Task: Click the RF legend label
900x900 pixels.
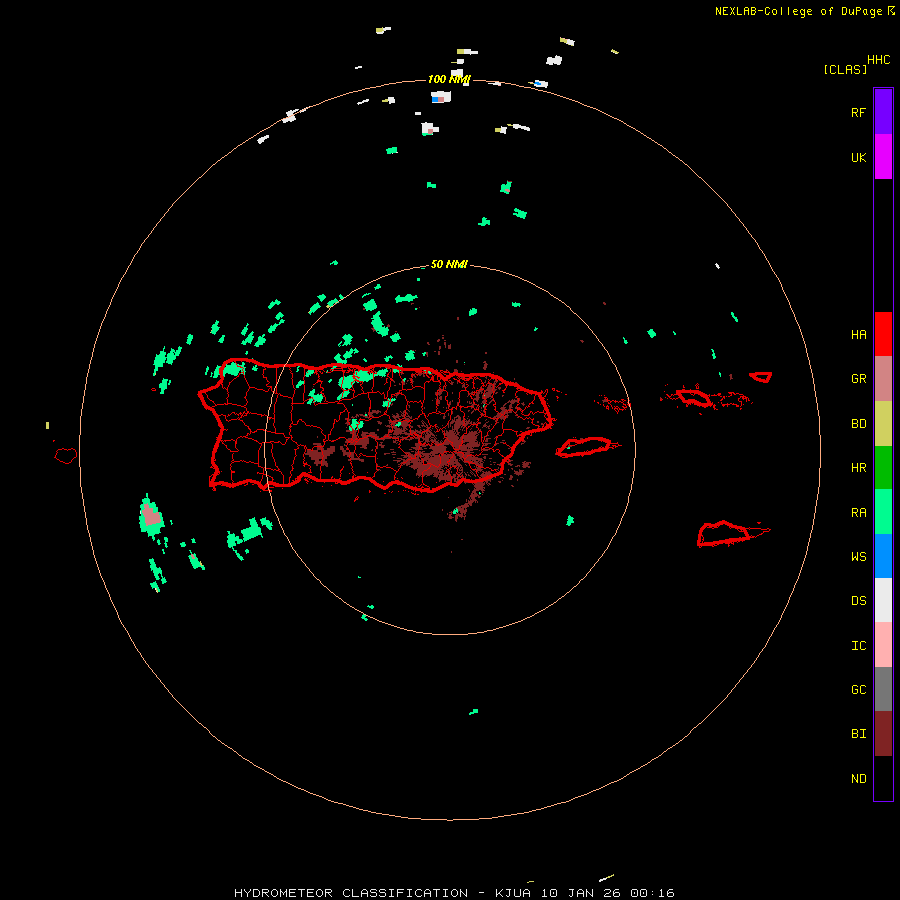Action: pyautogui.click(x=858, y=112)
